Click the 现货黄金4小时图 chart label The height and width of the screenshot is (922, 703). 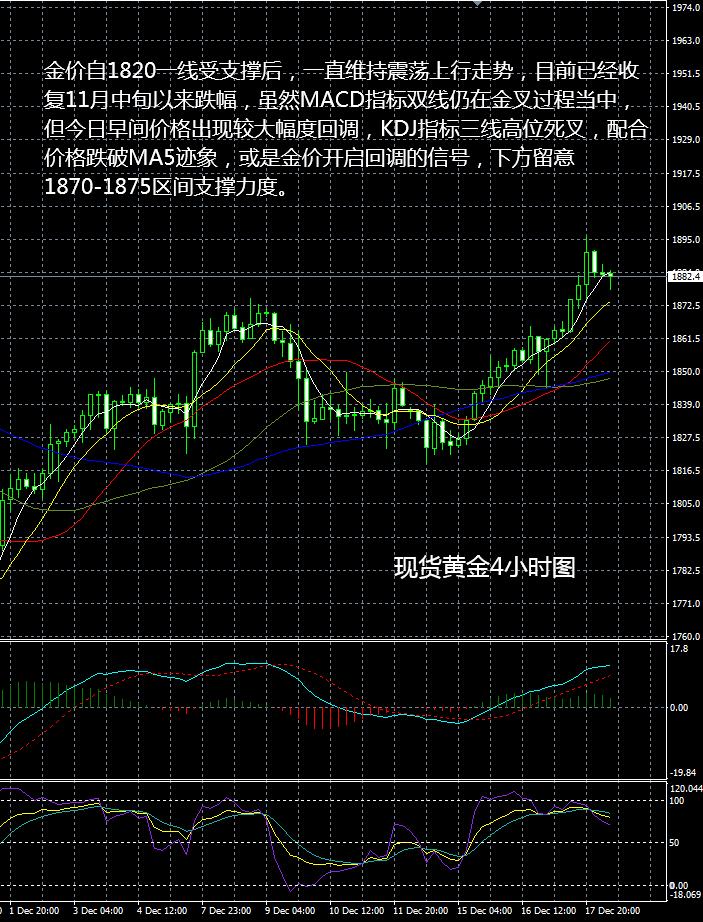point(484,567)
